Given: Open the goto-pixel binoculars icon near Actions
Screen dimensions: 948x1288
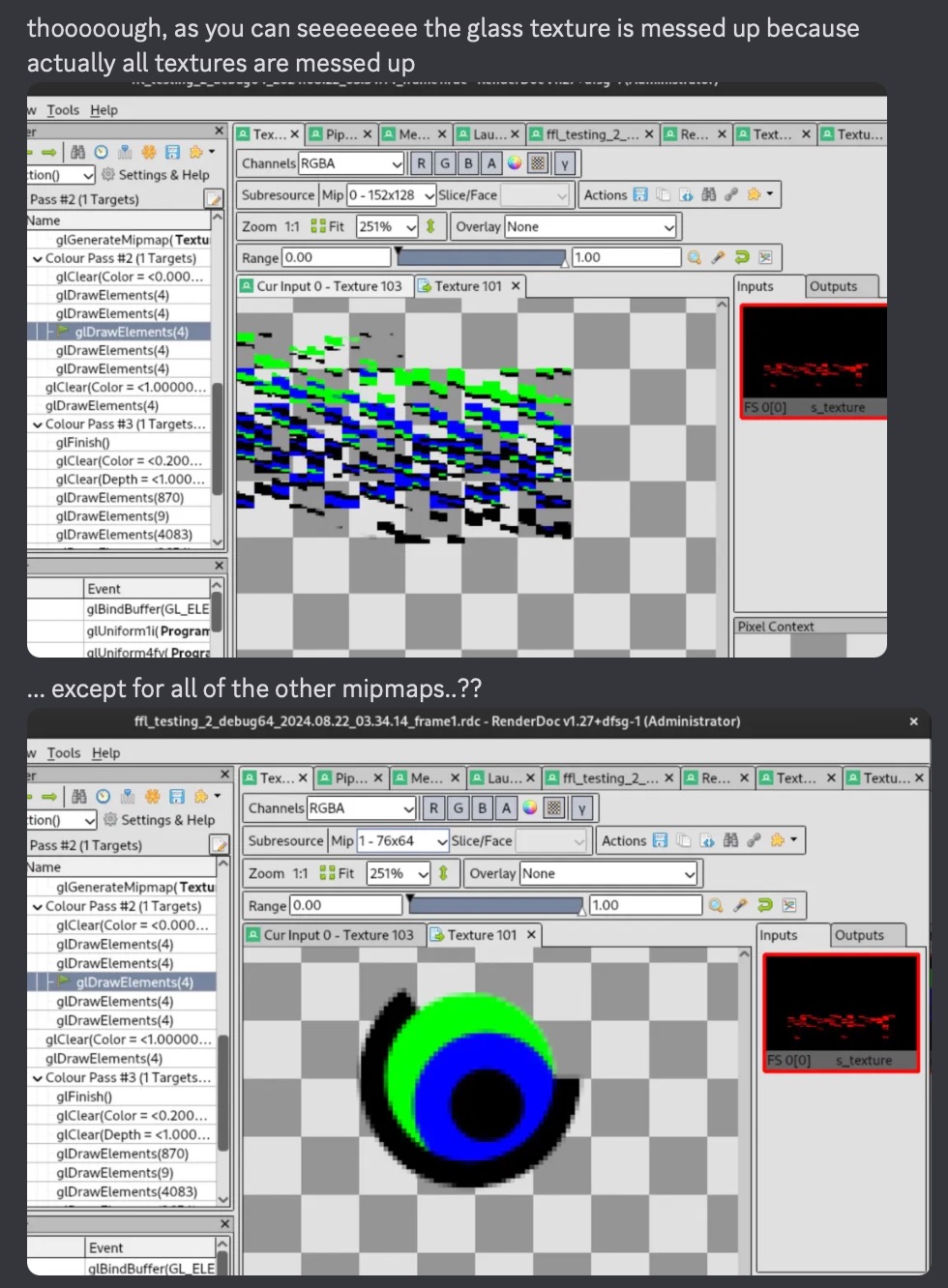Looking at the screenshot, I should tap(708, 194).
